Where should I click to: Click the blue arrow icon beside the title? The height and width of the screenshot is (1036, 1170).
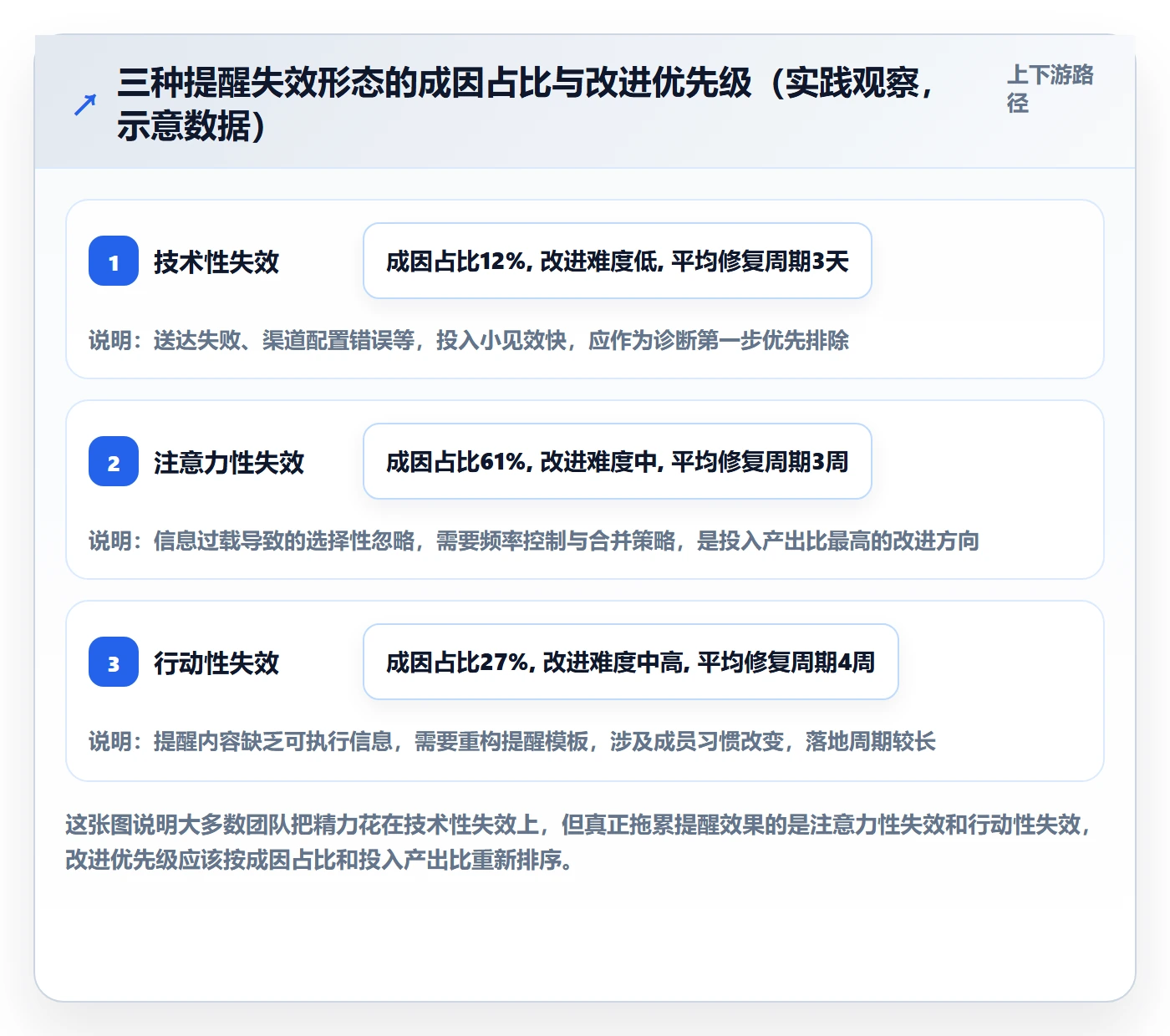pos(85,104)
